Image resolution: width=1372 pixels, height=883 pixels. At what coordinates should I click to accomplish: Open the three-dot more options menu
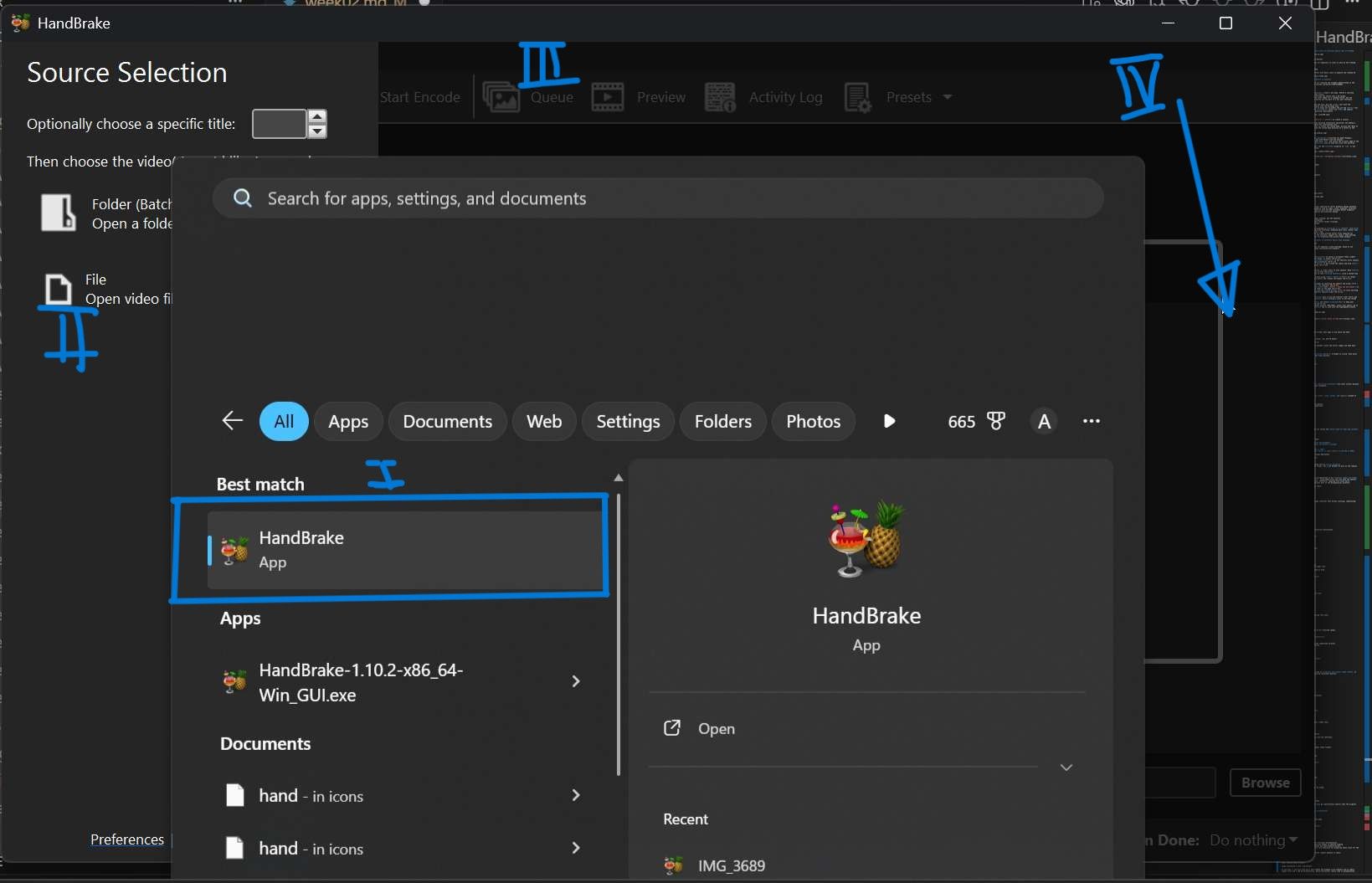coord(1092,421)
